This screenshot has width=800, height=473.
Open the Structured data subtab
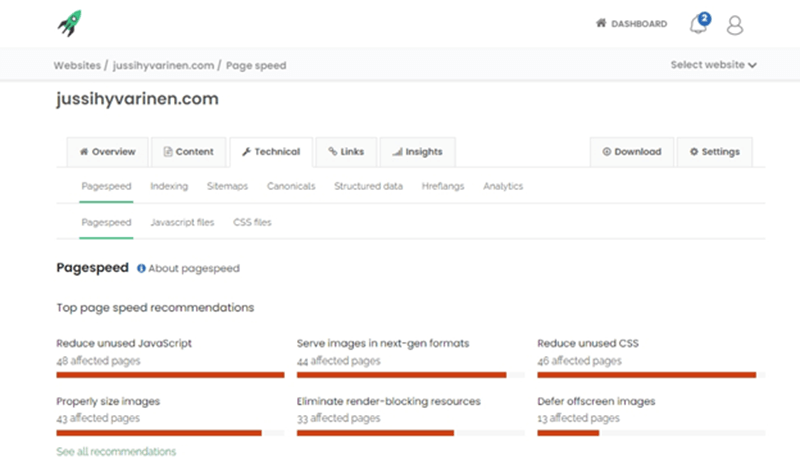[x=368, y=186]
